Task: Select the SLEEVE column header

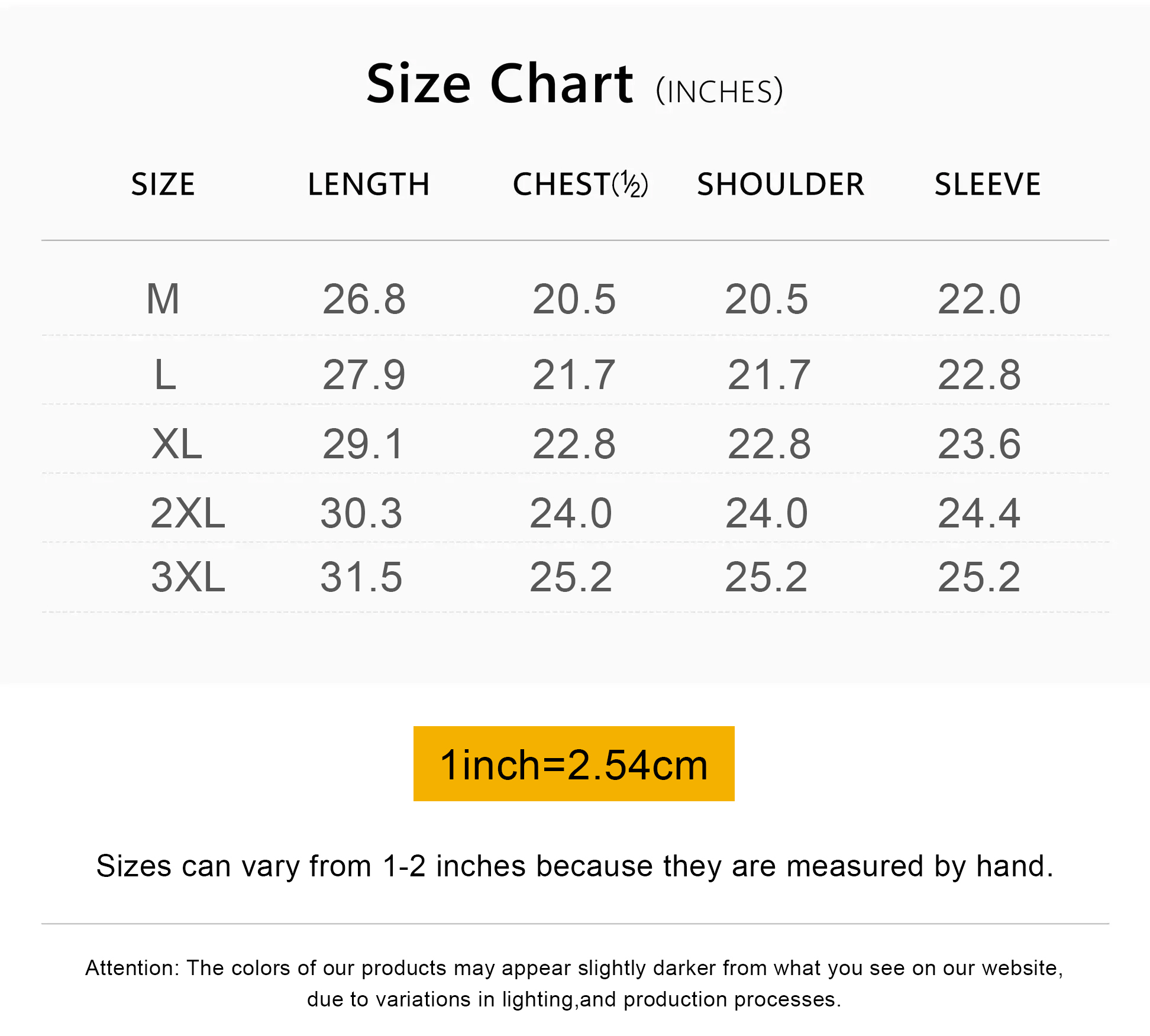Action: click(x=987, y=184)
